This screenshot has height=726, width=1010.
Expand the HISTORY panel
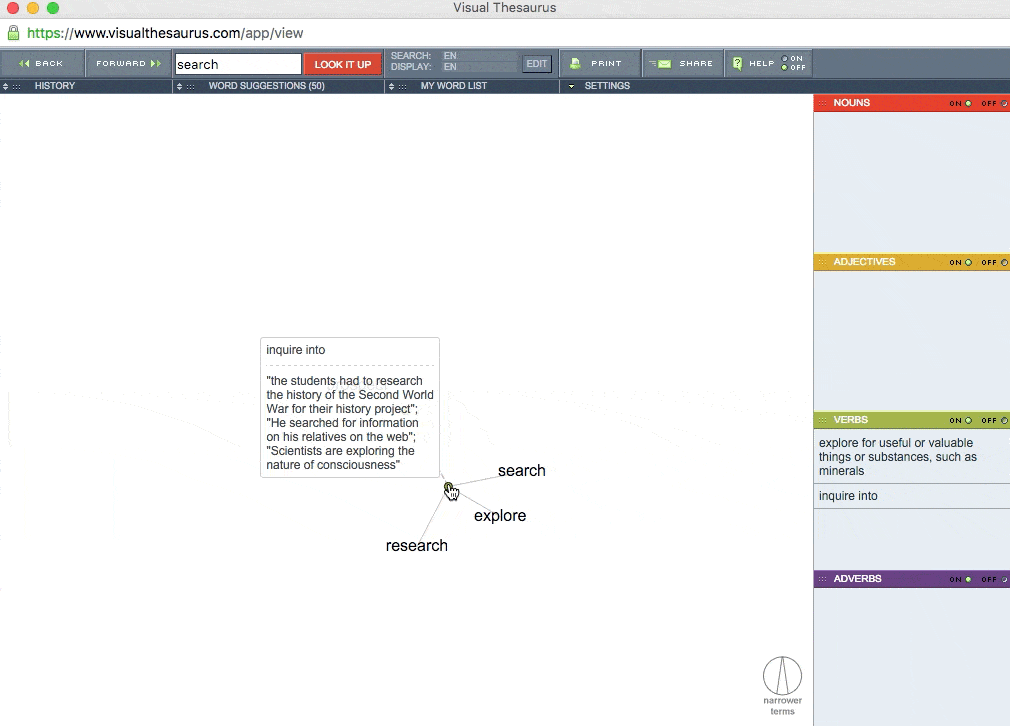pos(55,86)
